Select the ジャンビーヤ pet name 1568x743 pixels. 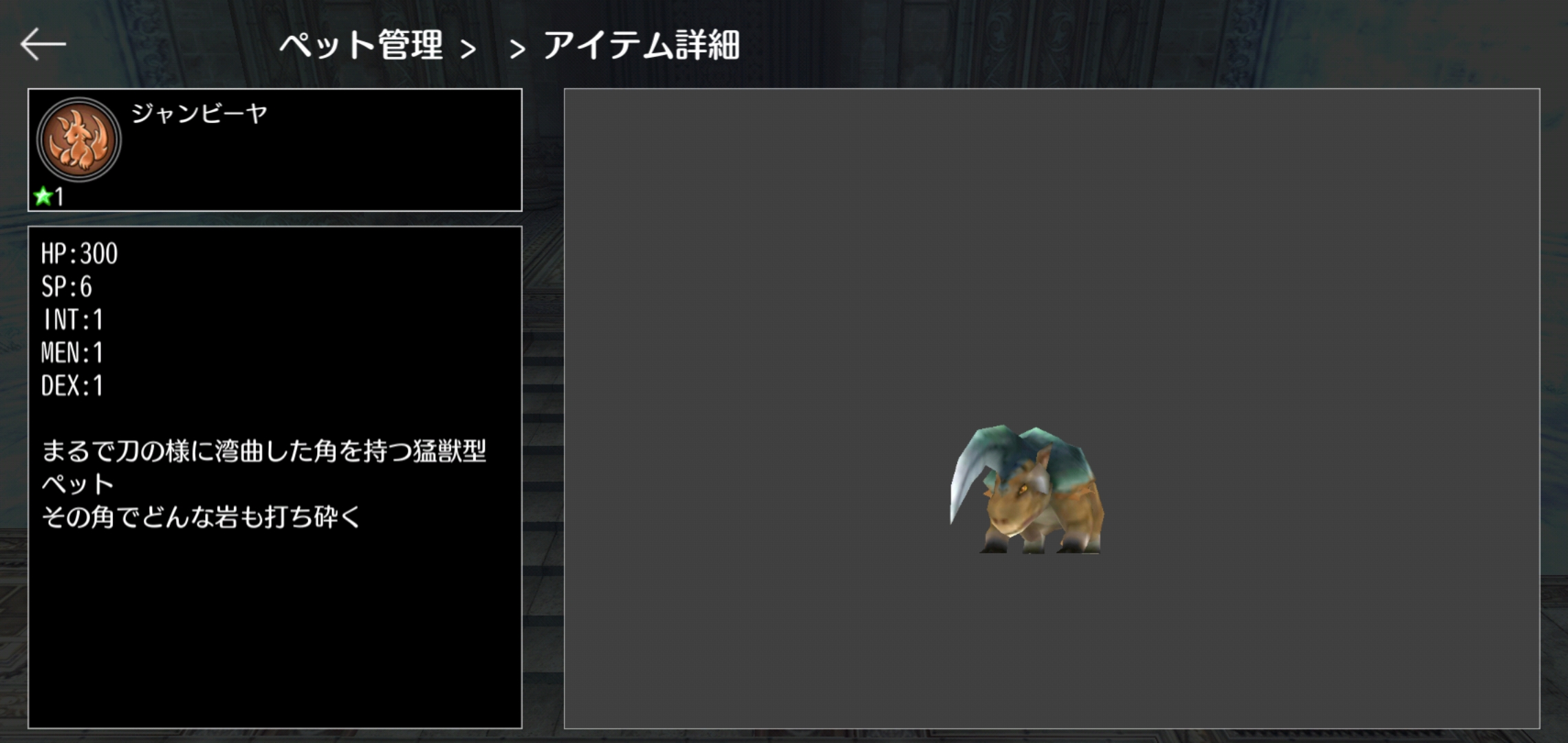pos(199,114)
